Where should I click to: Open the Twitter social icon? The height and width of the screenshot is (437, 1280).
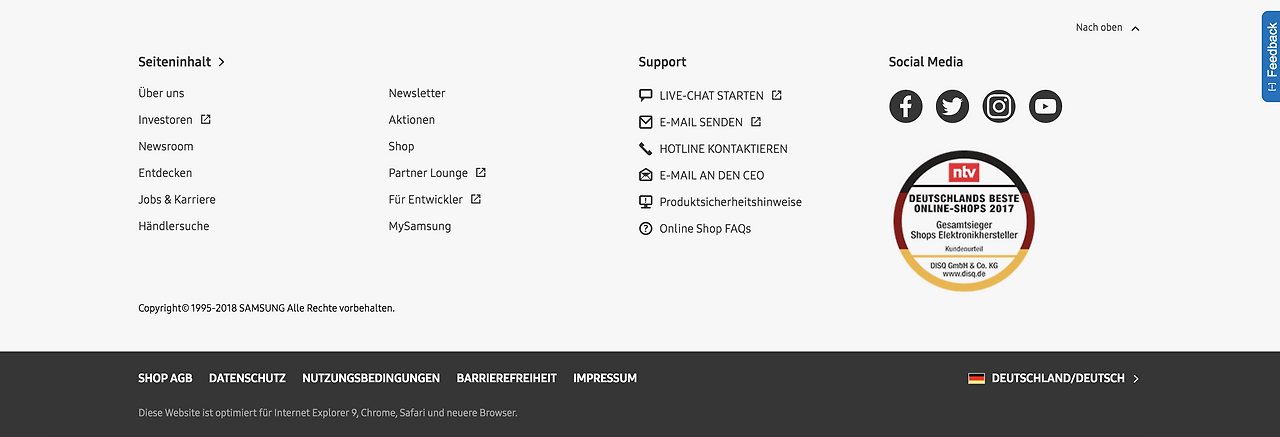pyautogui.click(x=952, y=106)
